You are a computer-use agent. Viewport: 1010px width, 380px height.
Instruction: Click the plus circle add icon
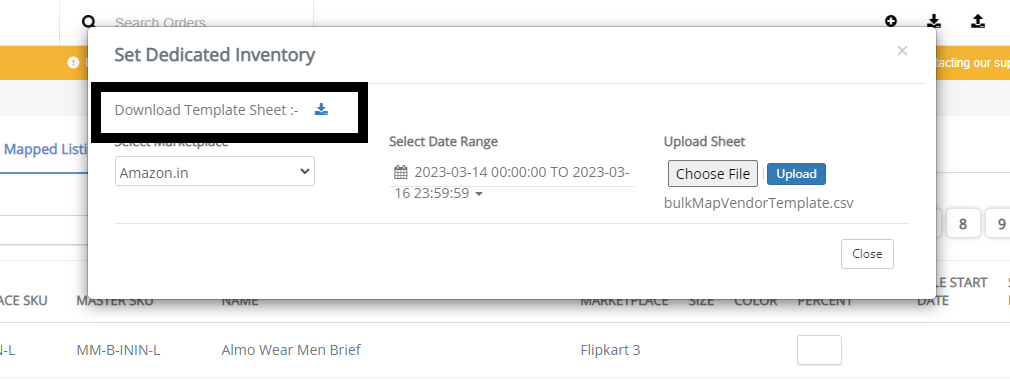(891, 21)
